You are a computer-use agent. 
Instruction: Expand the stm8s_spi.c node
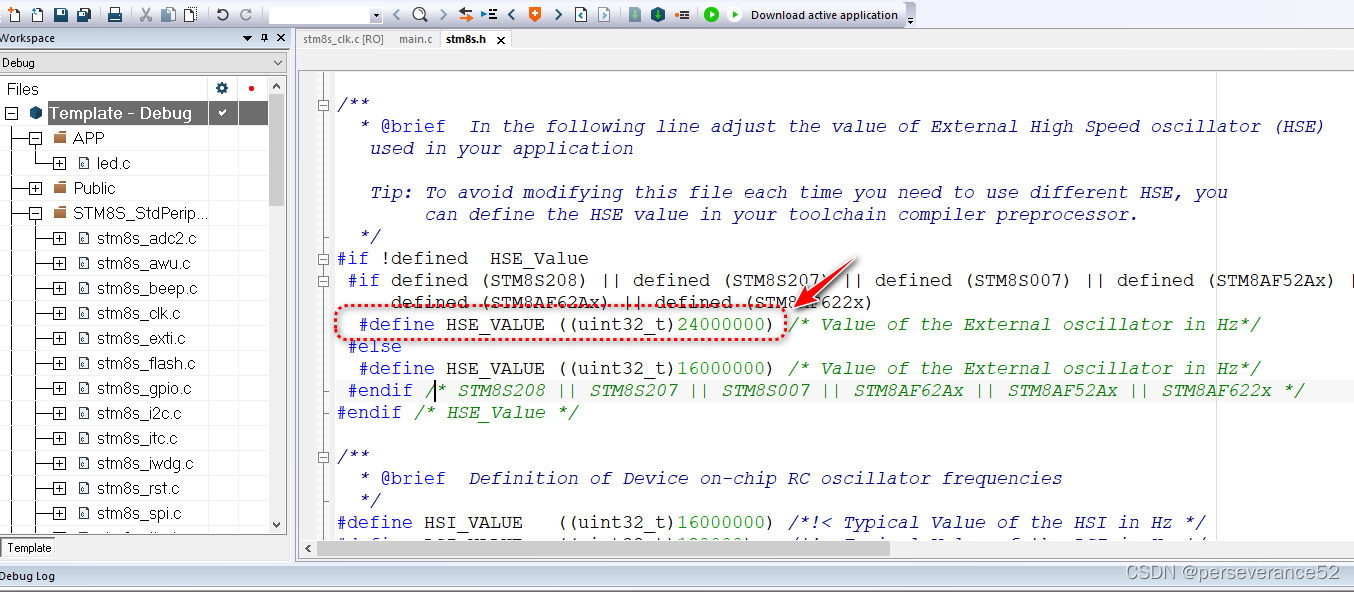[59, 514]
